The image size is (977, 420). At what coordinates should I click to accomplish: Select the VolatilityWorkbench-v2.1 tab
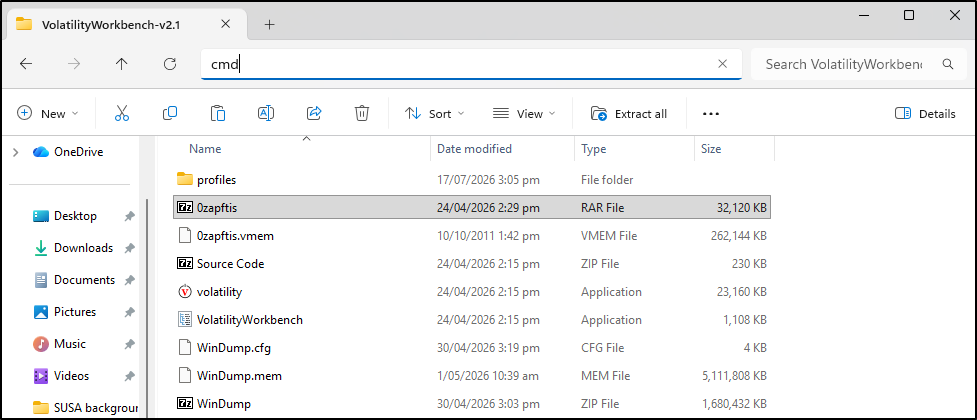[125, 24]
